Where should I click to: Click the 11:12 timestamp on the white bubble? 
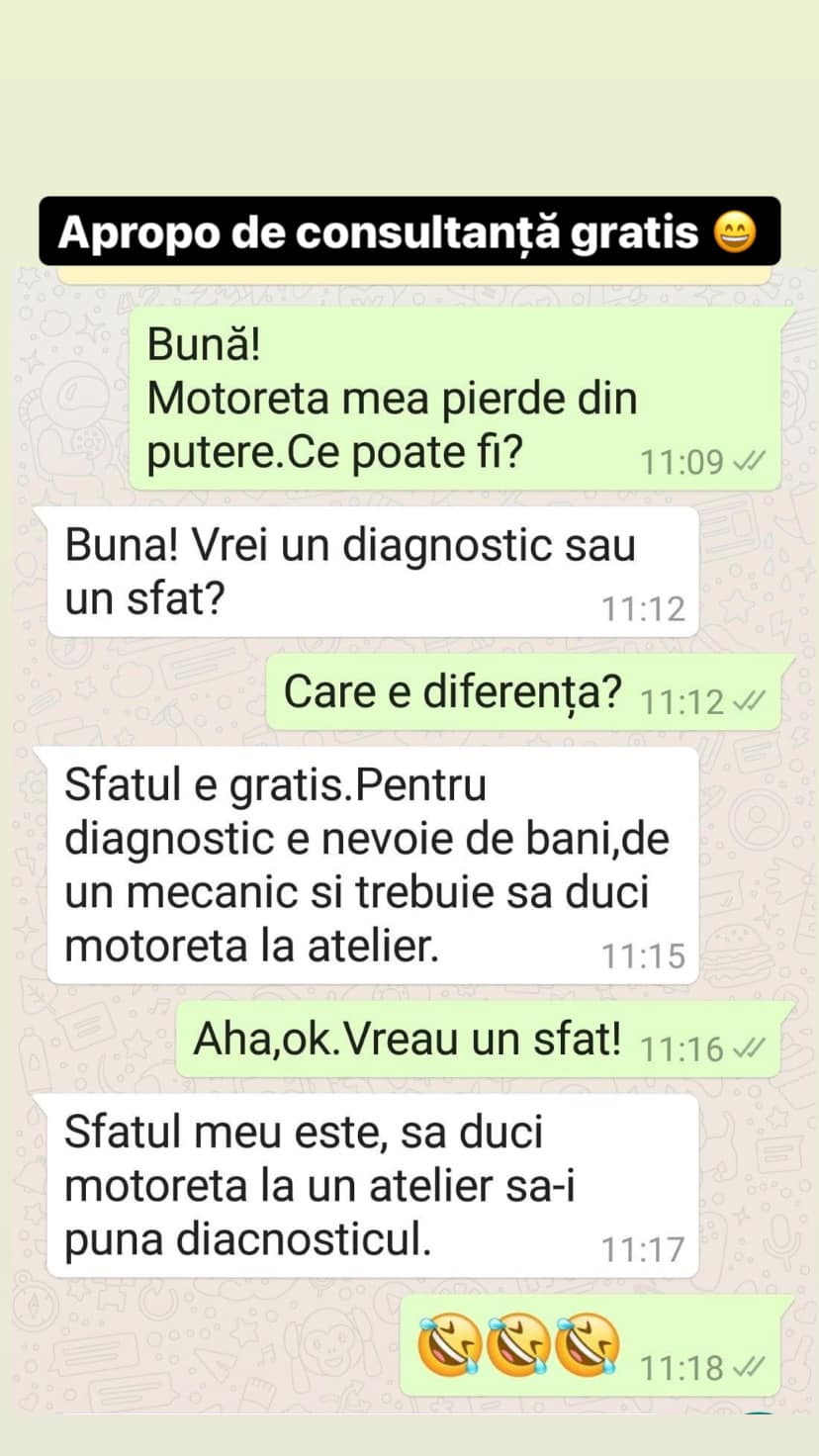644,608
